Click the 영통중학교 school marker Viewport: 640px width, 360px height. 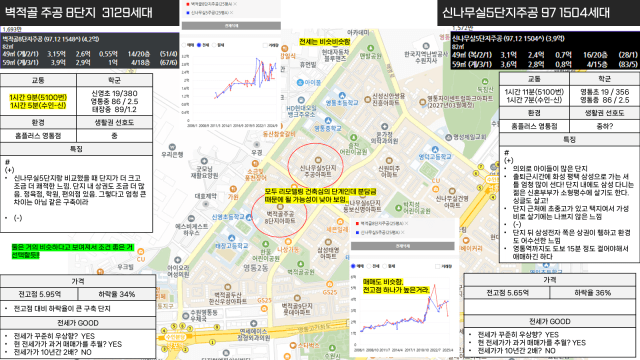coord(328,121)
